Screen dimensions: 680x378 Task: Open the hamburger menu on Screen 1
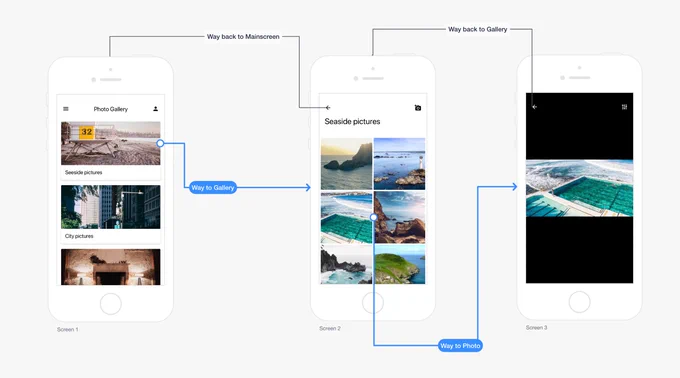(x=66, y=109)
